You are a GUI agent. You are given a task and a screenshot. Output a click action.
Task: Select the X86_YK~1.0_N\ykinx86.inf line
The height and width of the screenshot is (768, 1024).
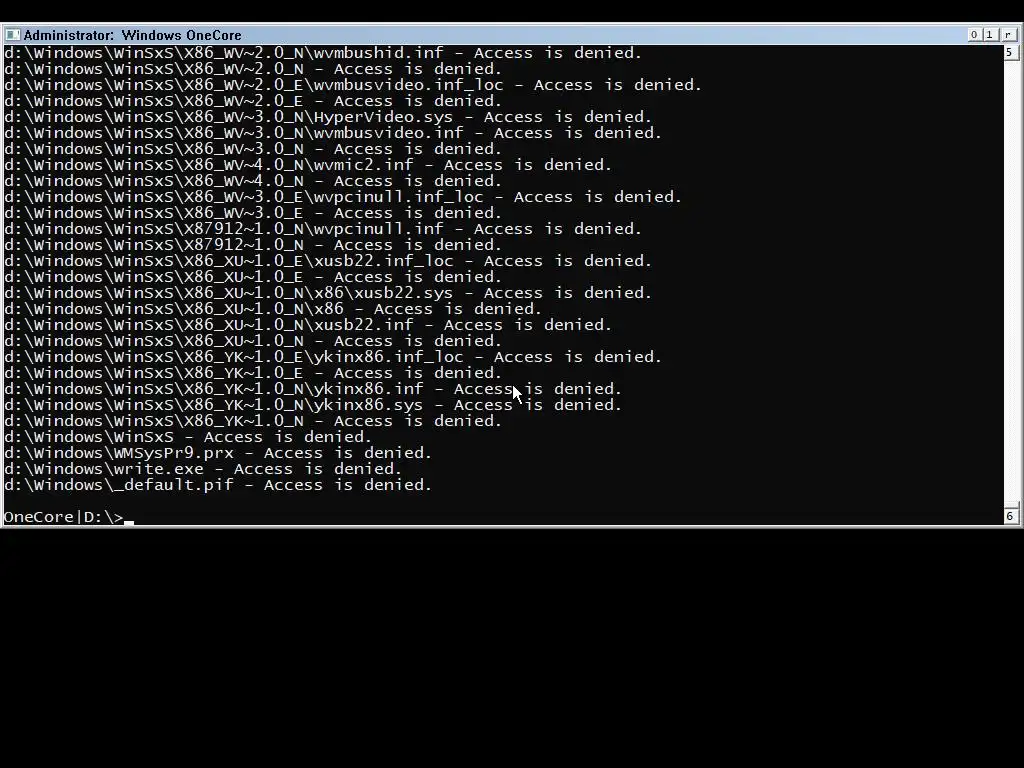(x=313, y=389)
